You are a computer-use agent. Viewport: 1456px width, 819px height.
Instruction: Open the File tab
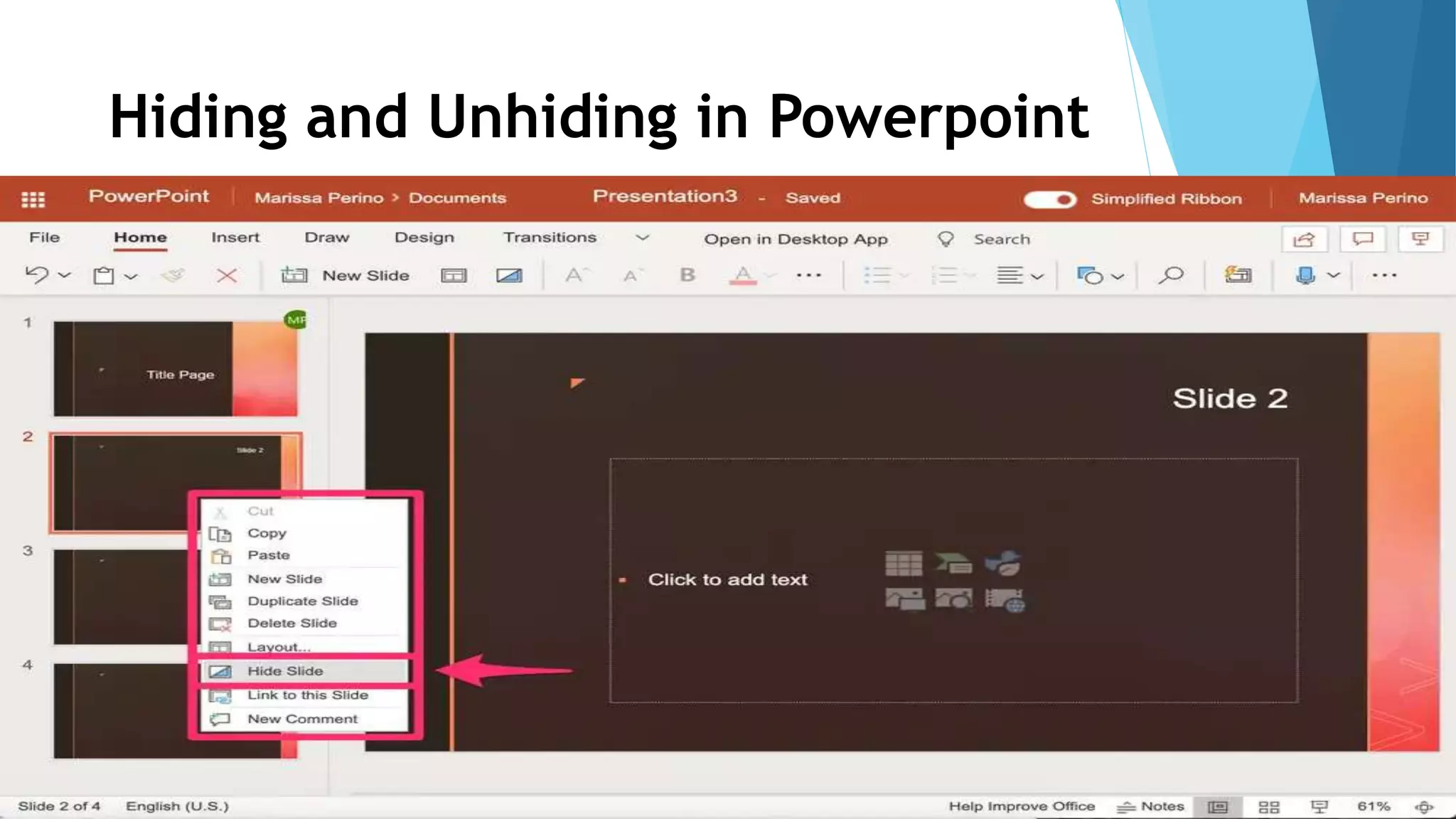[x=44, y=237]
